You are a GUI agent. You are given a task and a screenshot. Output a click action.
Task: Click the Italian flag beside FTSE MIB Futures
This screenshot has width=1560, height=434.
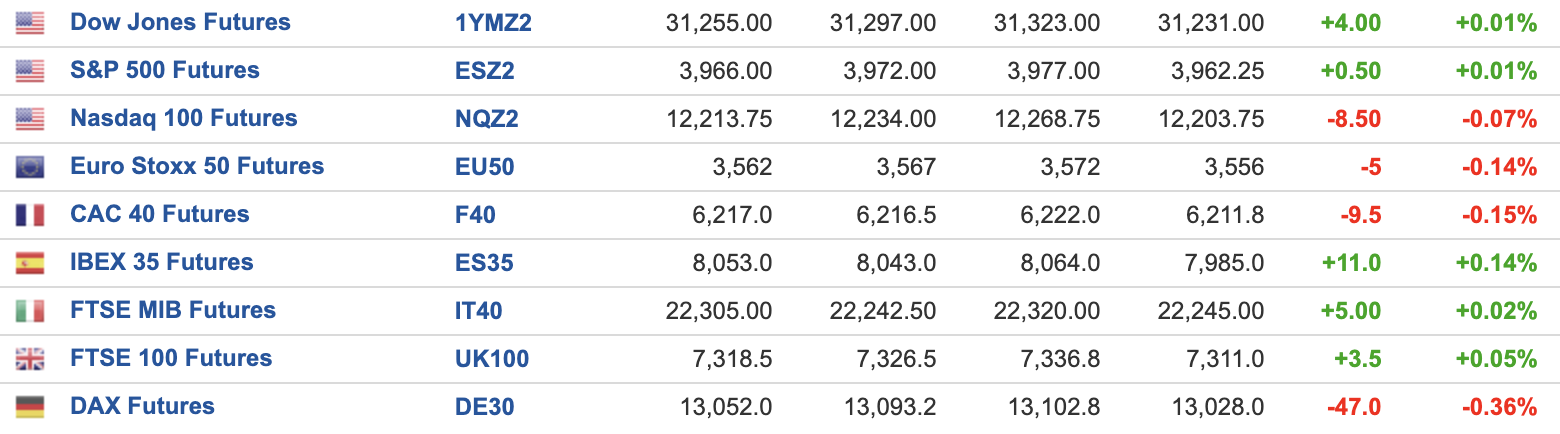click(30, 311)
